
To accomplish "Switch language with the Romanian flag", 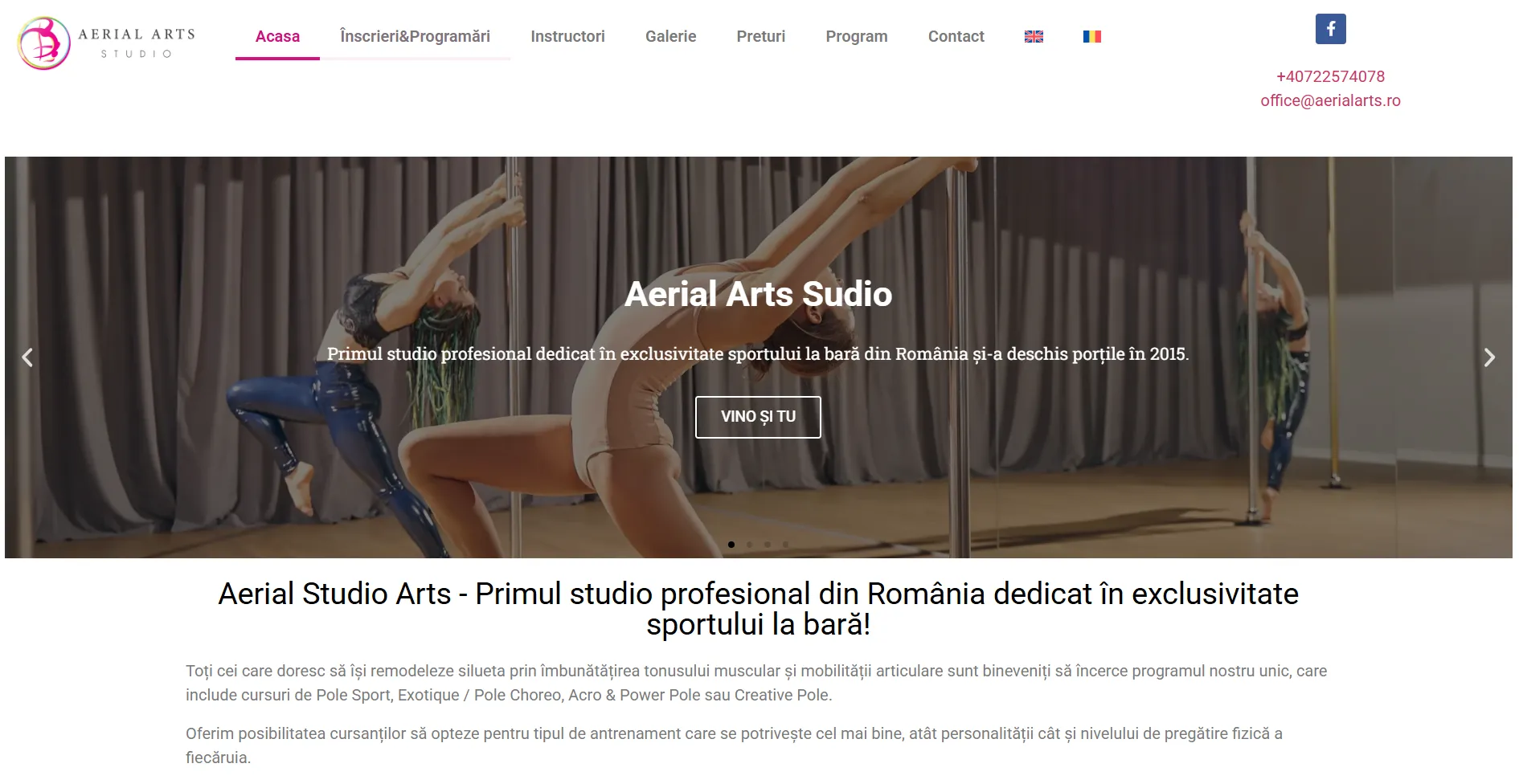I will tap(1091, 36).
